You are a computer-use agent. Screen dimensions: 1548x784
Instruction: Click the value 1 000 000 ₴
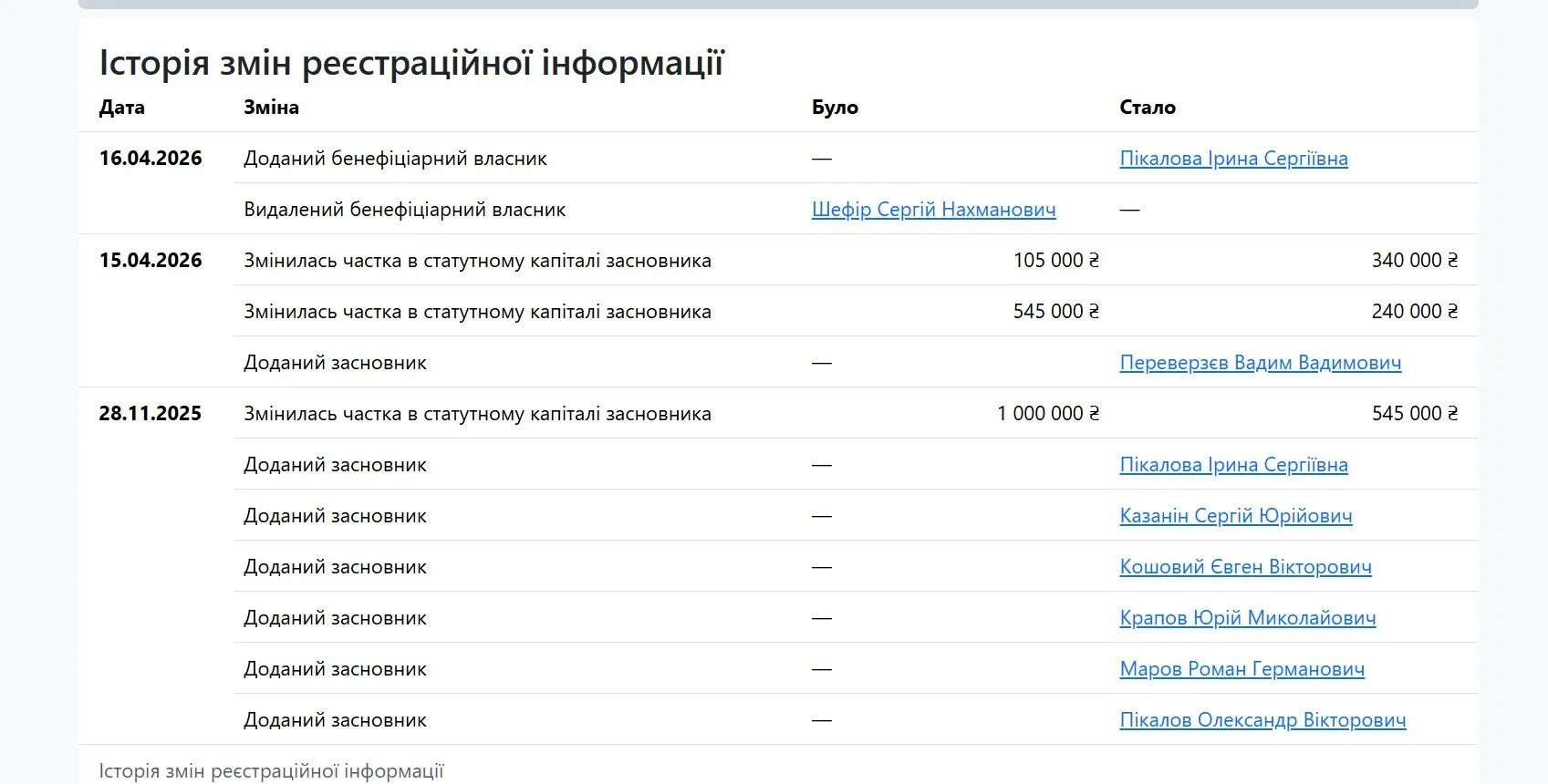(x=1048, y=414)
